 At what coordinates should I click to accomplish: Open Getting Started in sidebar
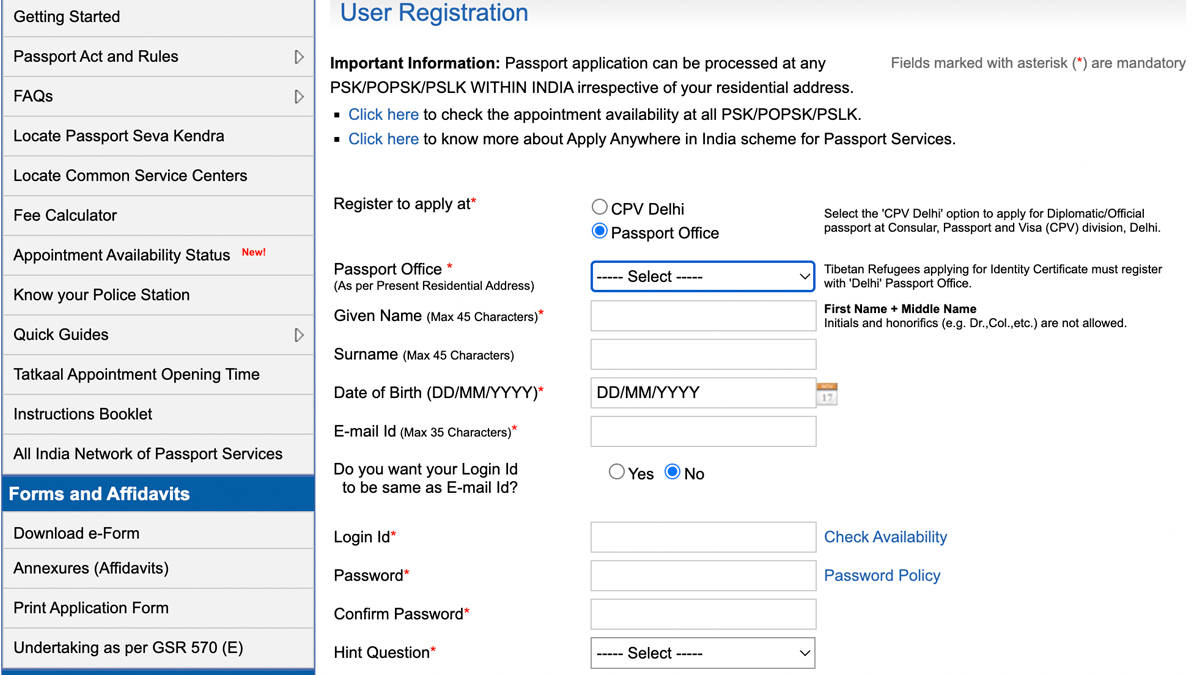[x=158, y=17]
